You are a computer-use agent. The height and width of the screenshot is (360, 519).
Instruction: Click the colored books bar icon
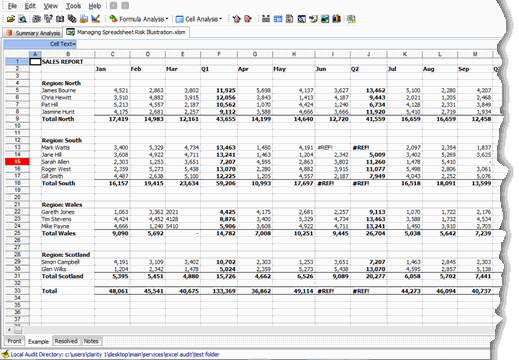tap(337, 19)
